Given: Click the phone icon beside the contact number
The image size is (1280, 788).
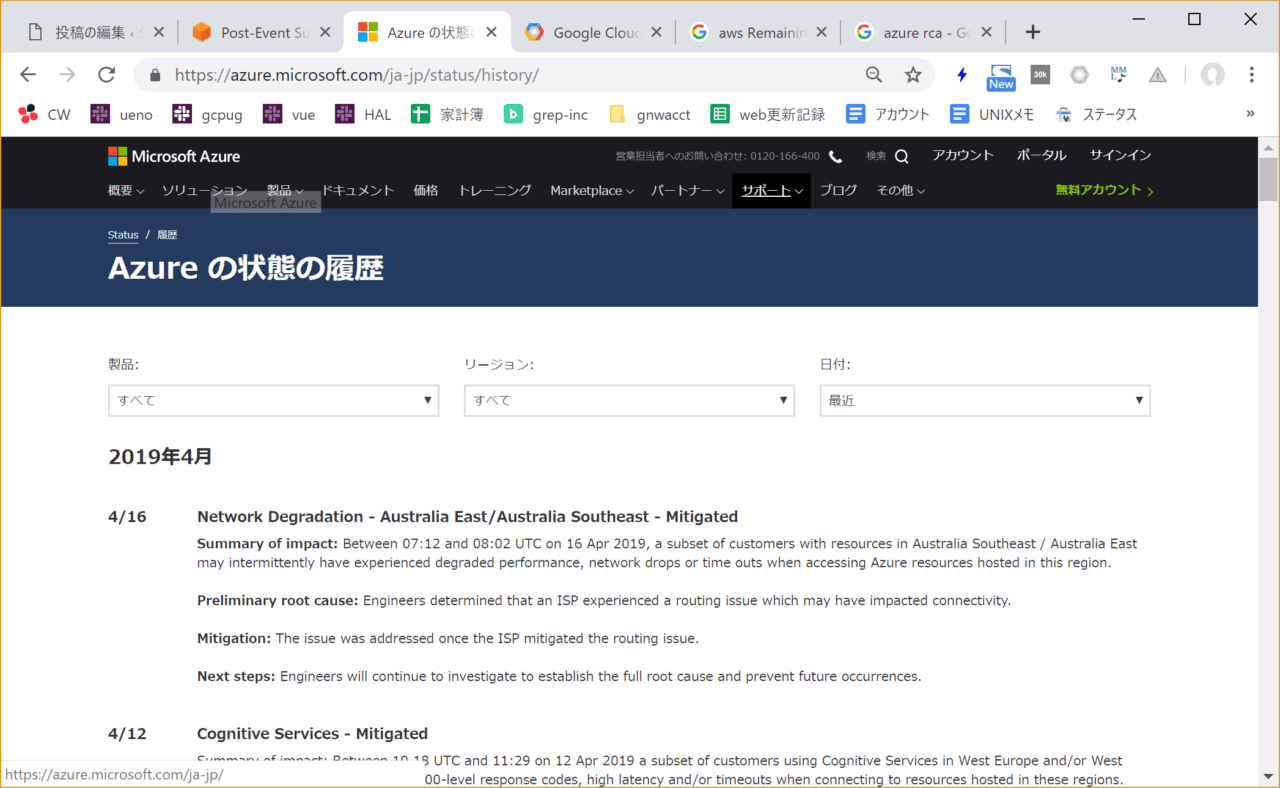Looking at the screenshot, I should [x=835, y=156].
